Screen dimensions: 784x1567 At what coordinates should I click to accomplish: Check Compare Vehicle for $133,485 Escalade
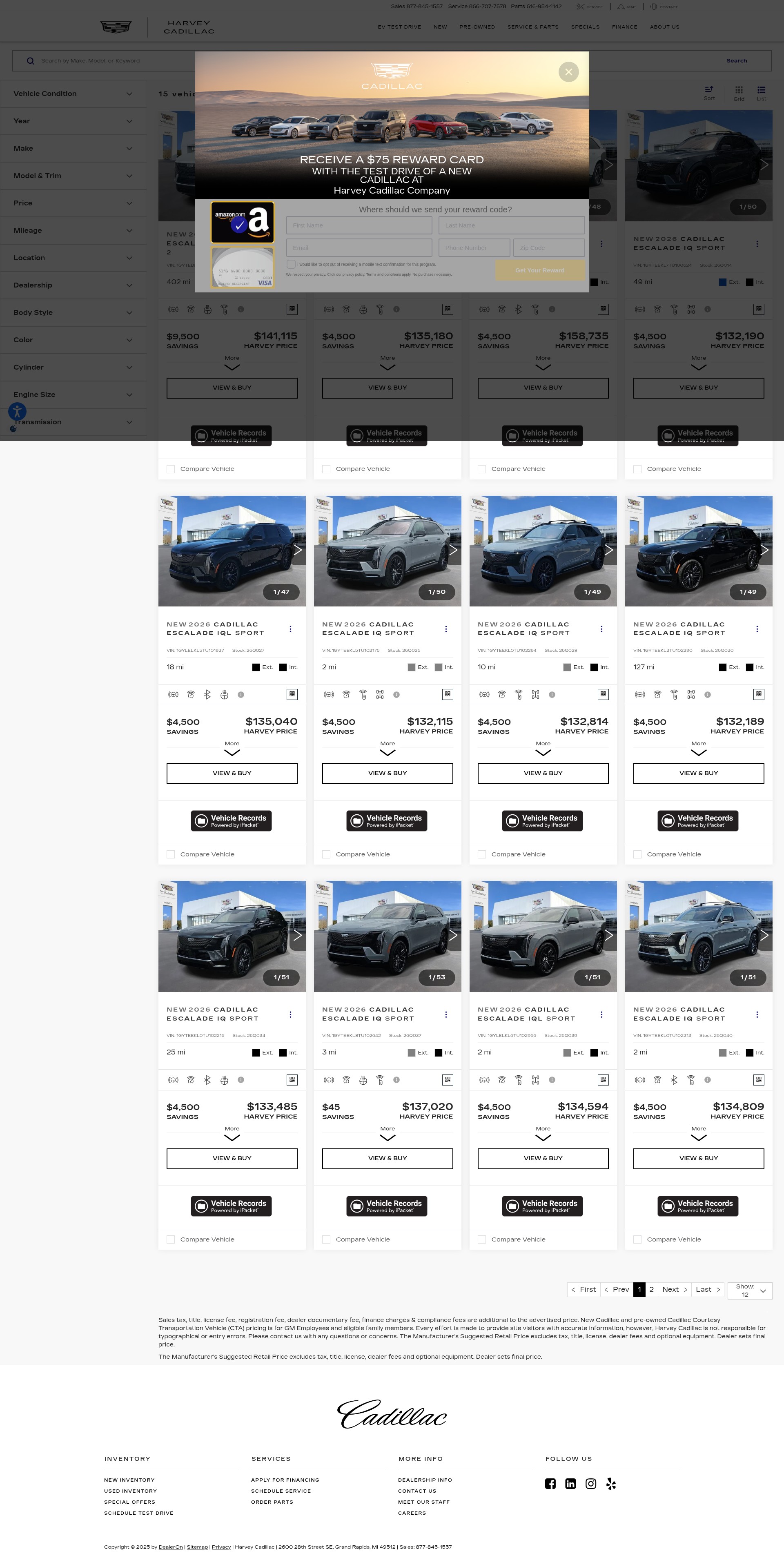[x=171, y=1239]
